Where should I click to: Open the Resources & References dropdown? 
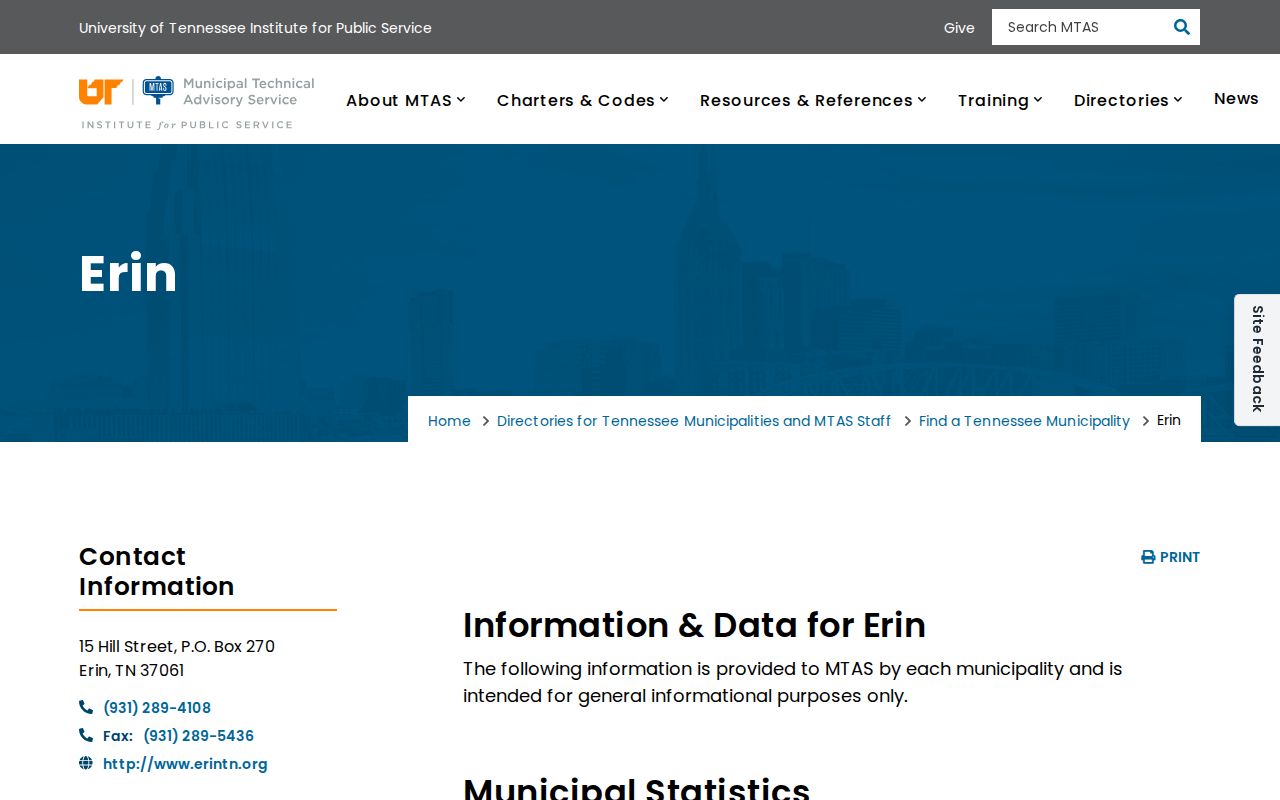tap(813, 100)
